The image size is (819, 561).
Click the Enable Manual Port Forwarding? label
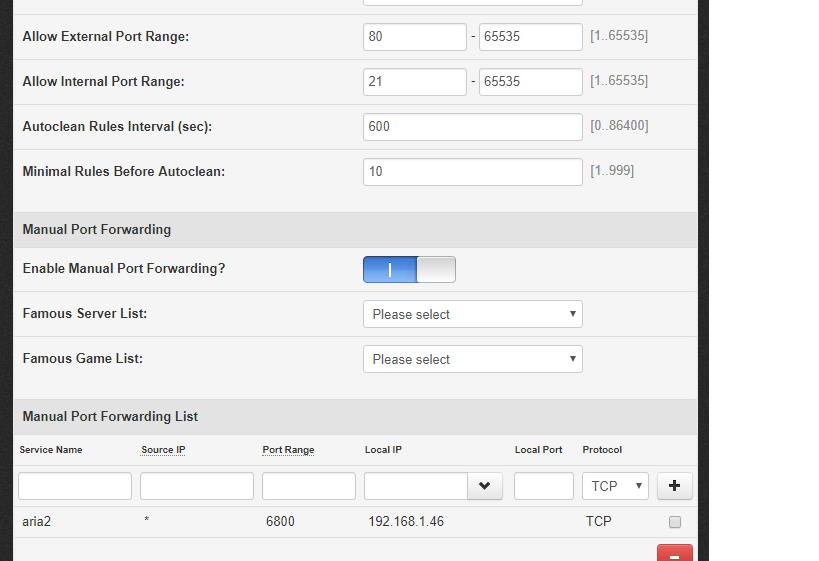pyautogui.click(x=124, y=268)
